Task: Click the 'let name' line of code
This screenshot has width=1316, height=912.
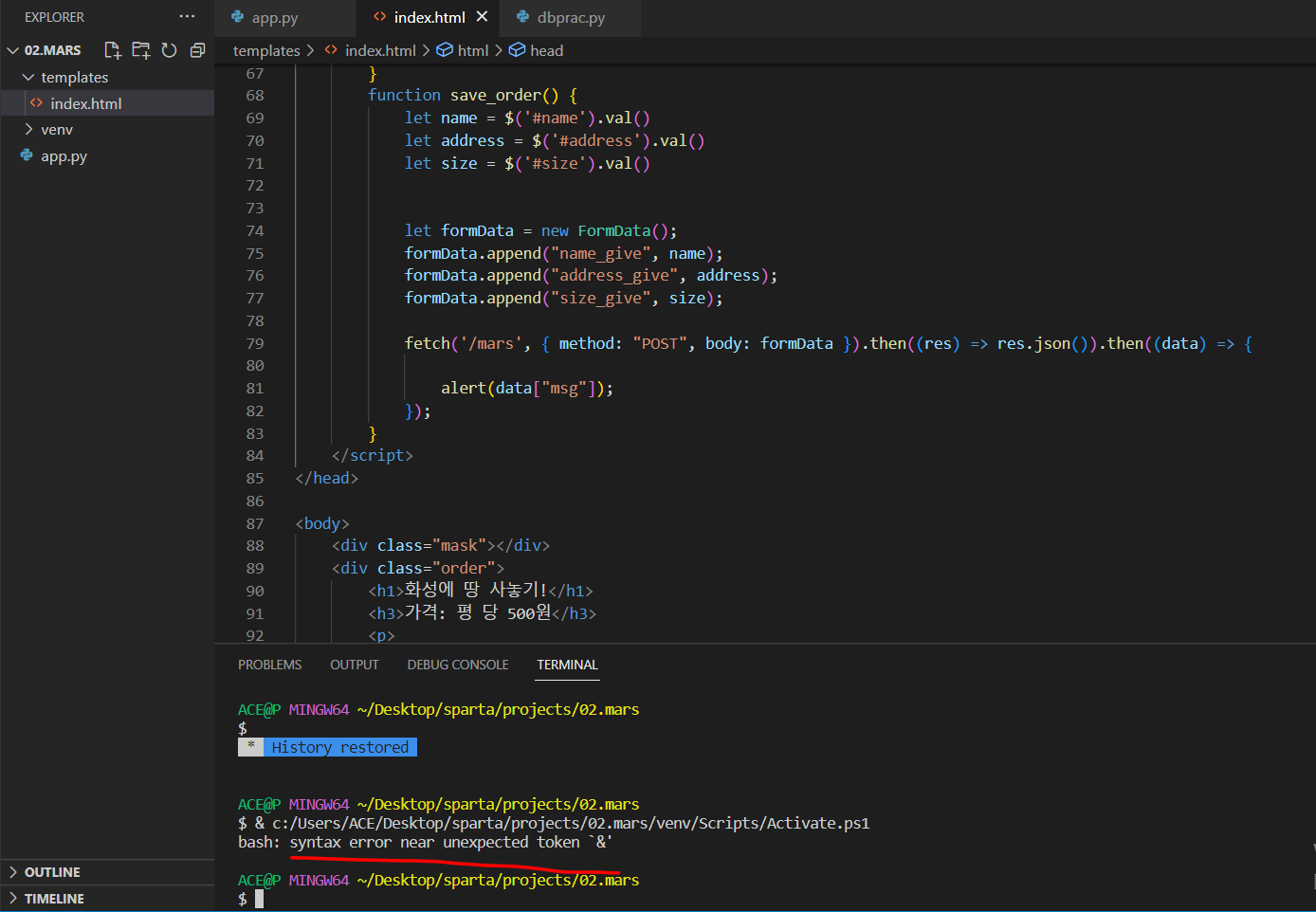Action: click(527, 119)
